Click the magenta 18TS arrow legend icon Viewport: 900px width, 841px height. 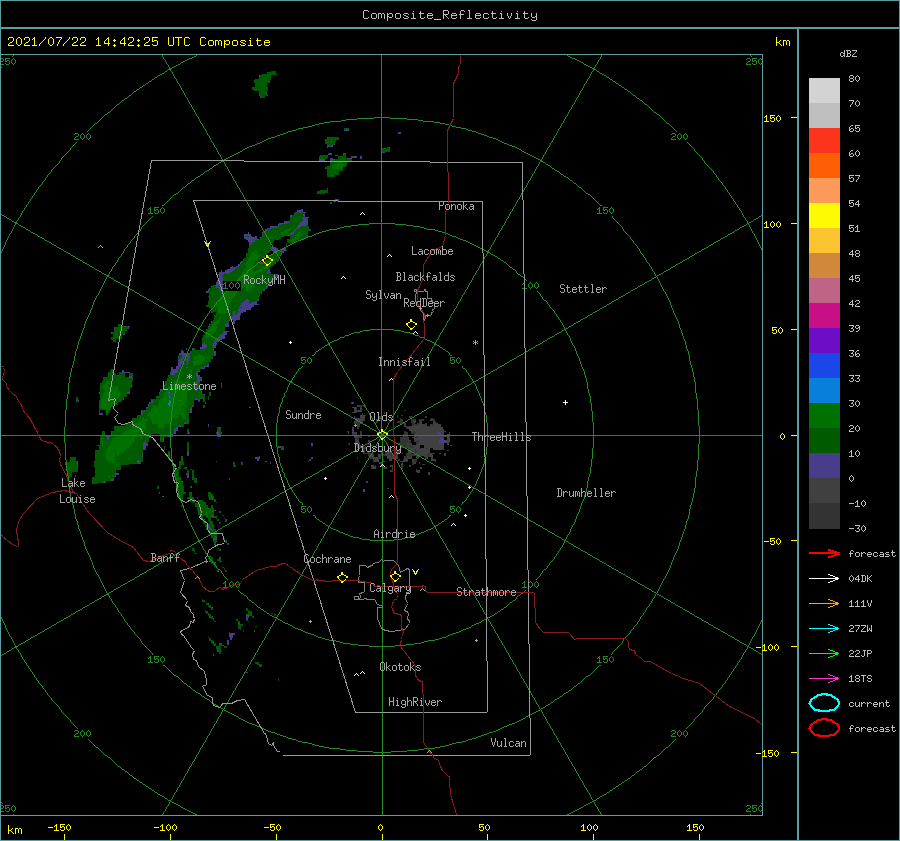[x=824, y=679]
